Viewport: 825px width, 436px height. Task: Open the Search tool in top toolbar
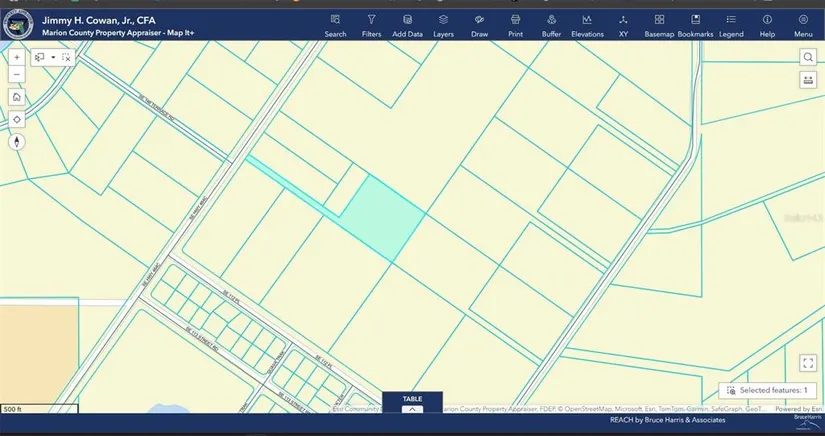click(x=335, y=25)
